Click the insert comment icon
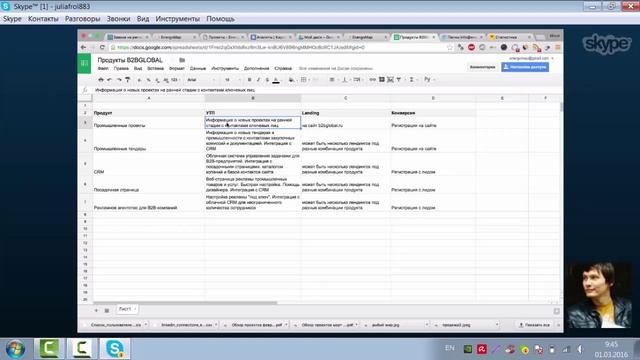 pos(382,80)
